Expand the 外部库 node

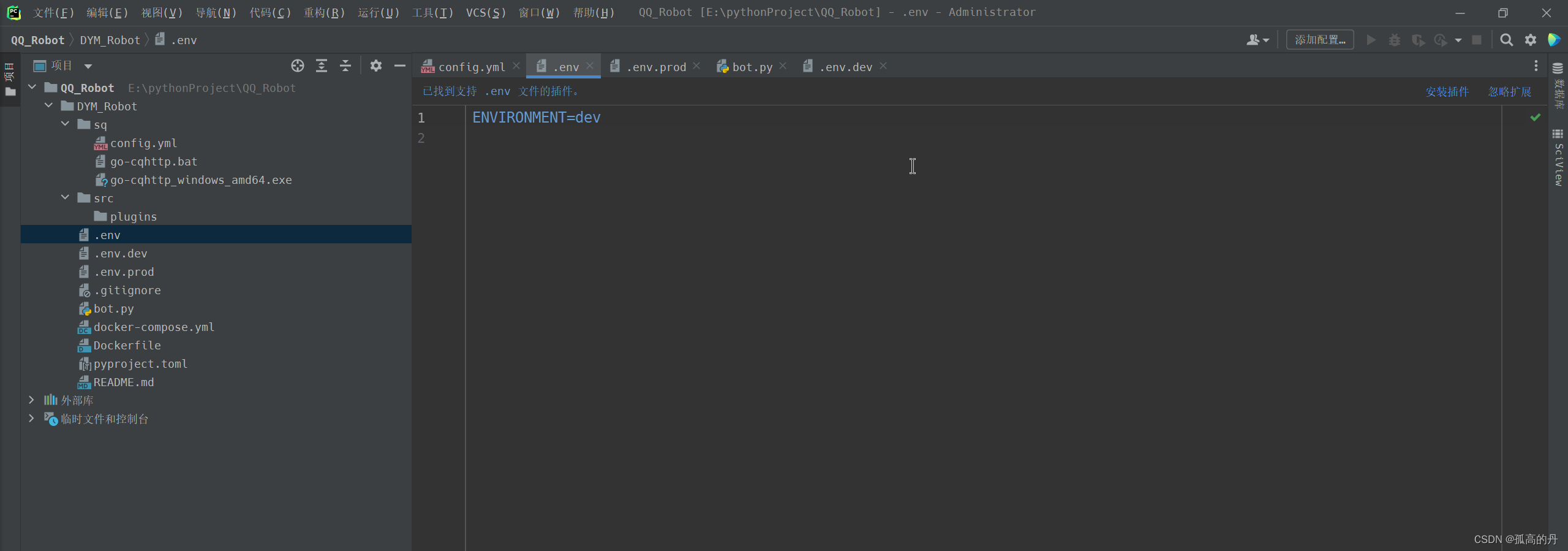(x=32, y=400)
